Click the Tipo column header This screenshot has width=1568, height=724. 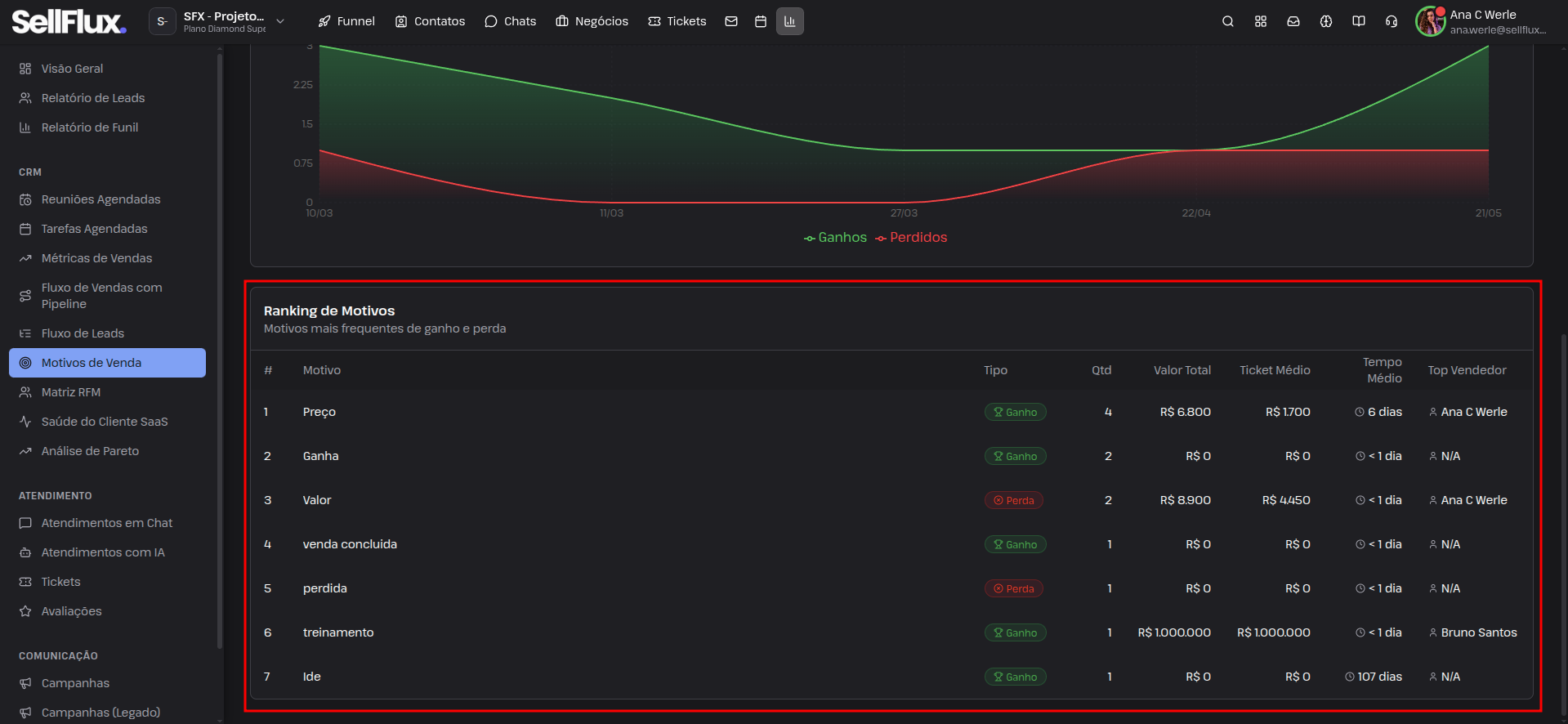pos(995,370)
